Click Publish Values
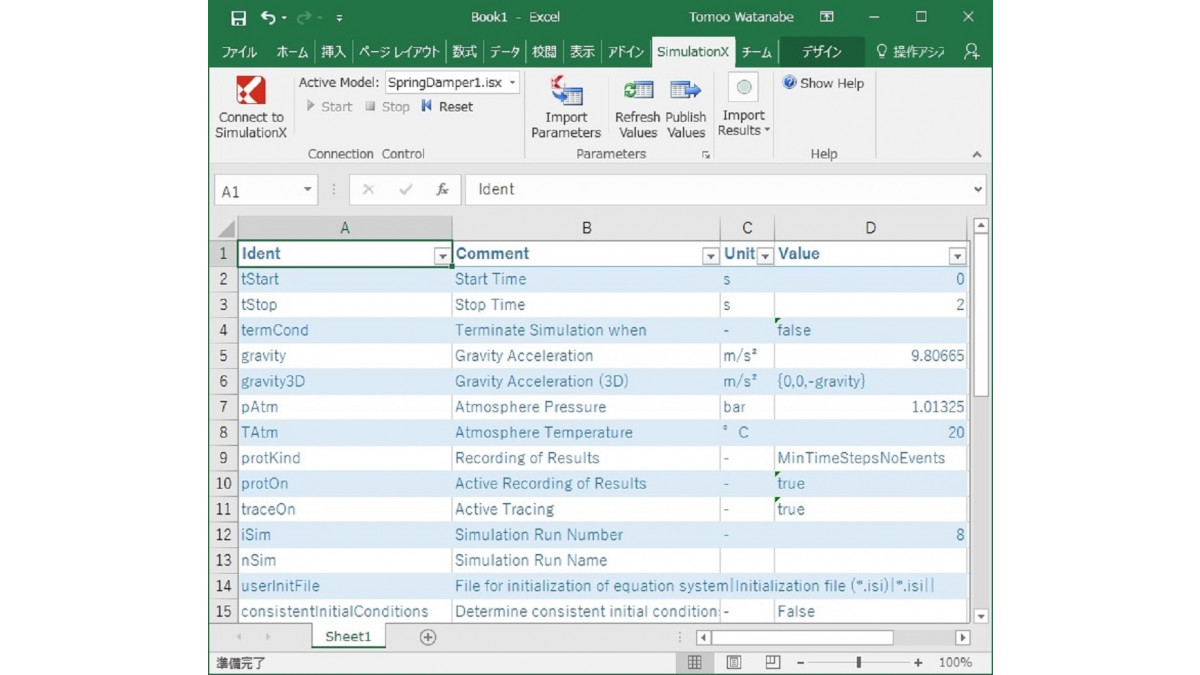Image resolution: width=1200 pixels, height=675 pixels. (686, 107)
